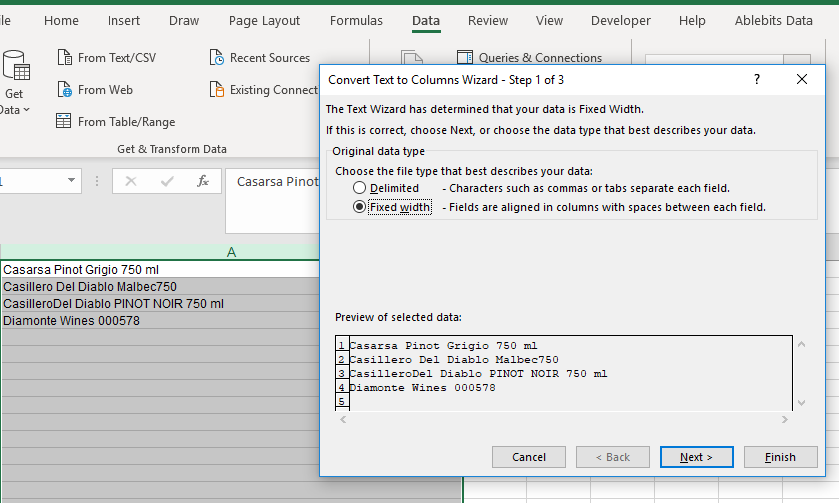The image size is (839, 503).
Task: Click the Finish button in wizard
Action: pyautogui.click(x=781, y=457)
